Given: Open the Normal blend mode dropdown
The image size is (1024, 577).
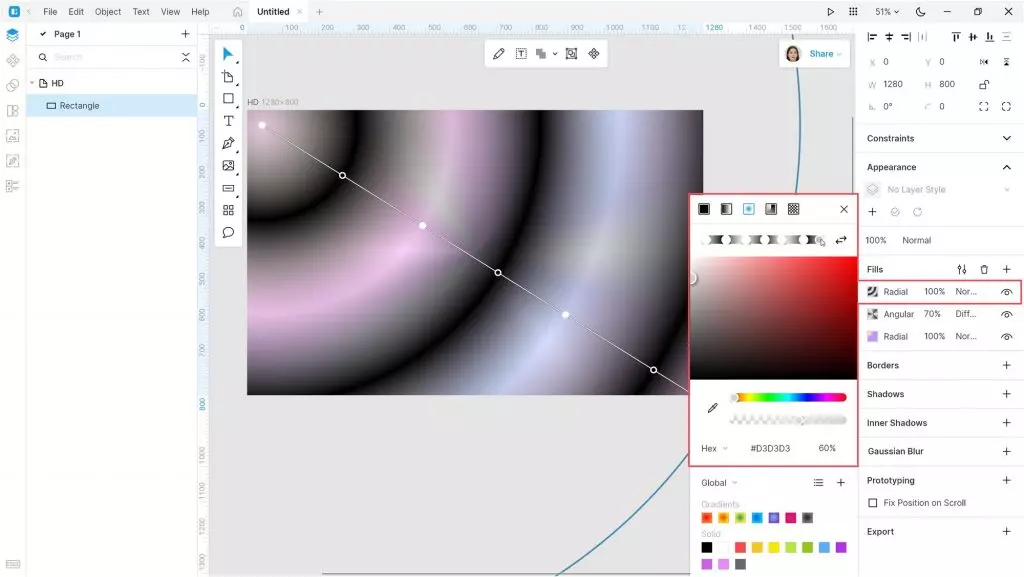Looking at the screenshot, I should pos(916,240).
